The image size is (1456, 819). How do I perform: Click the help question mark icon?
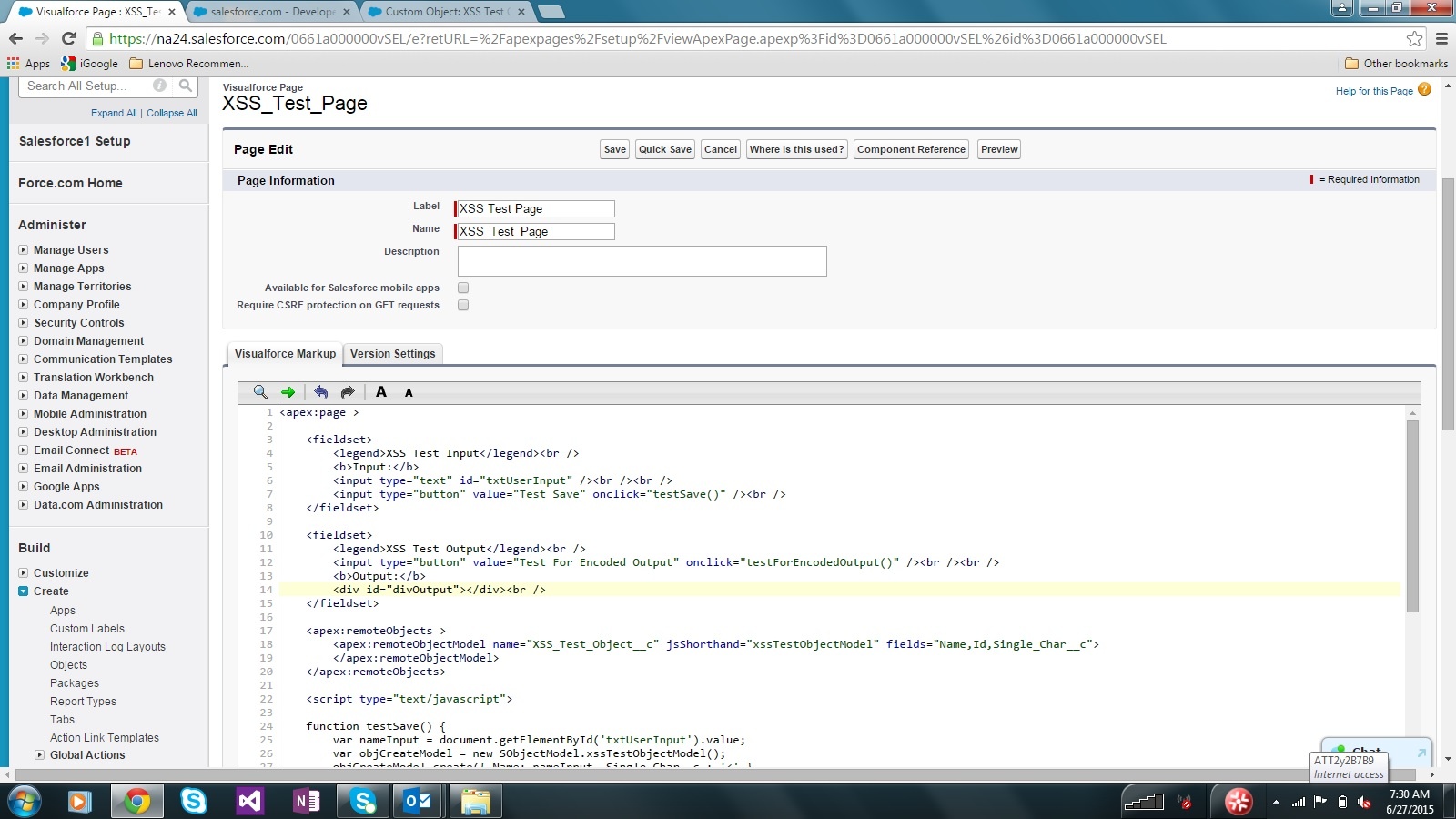point(1424,89)
